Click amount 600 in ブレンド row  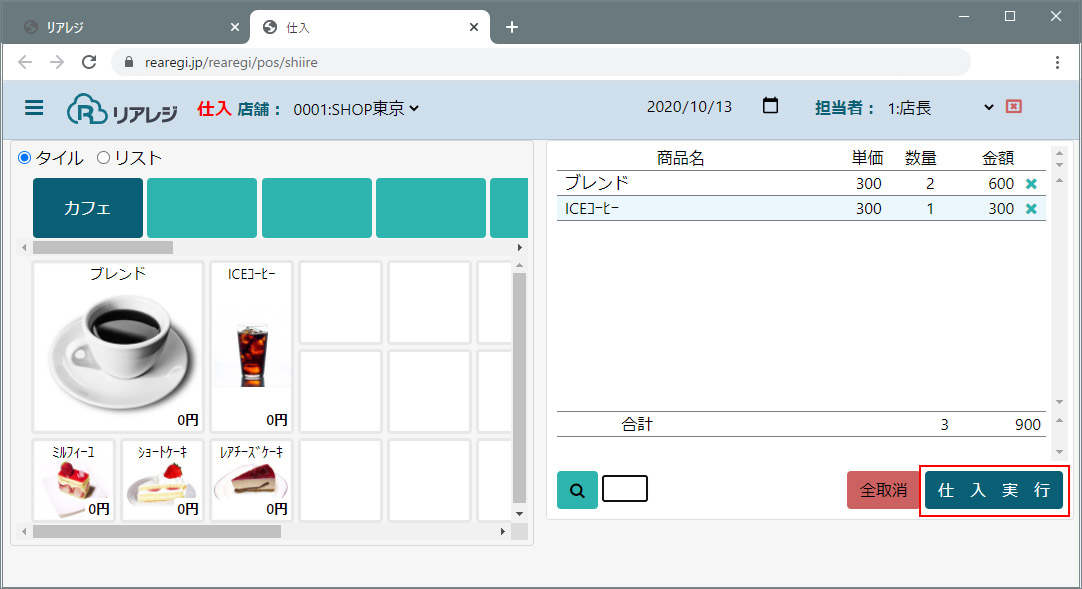pyautogui.click(x=1001, y=183)
